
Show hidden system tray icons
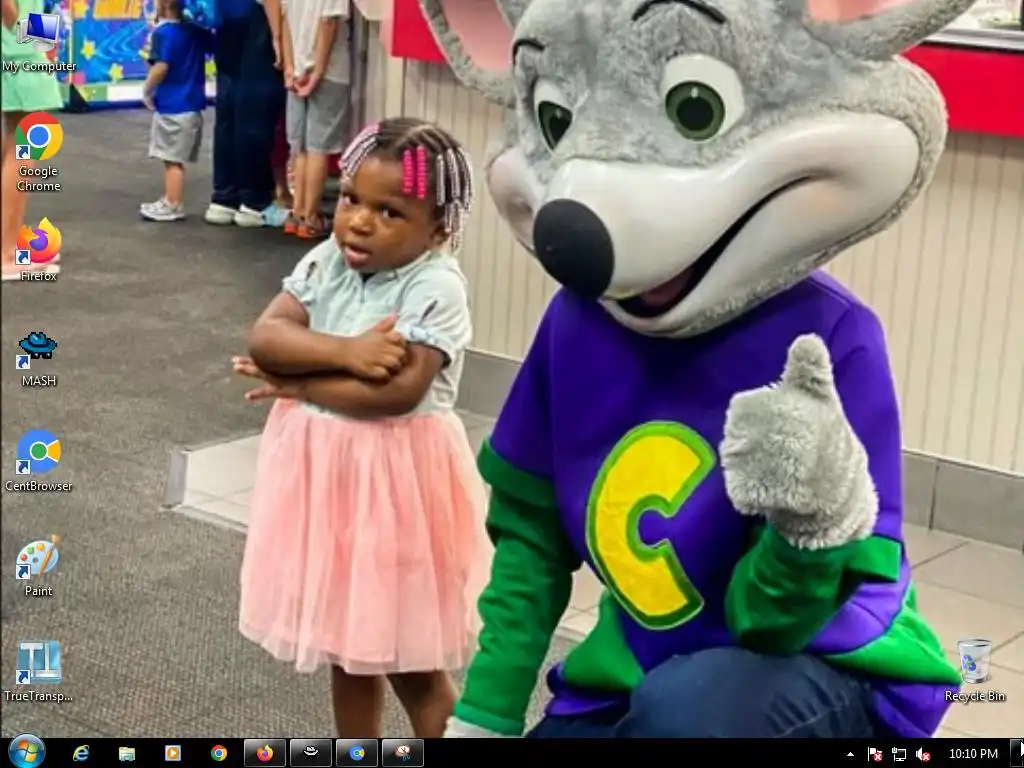(850, 754)
